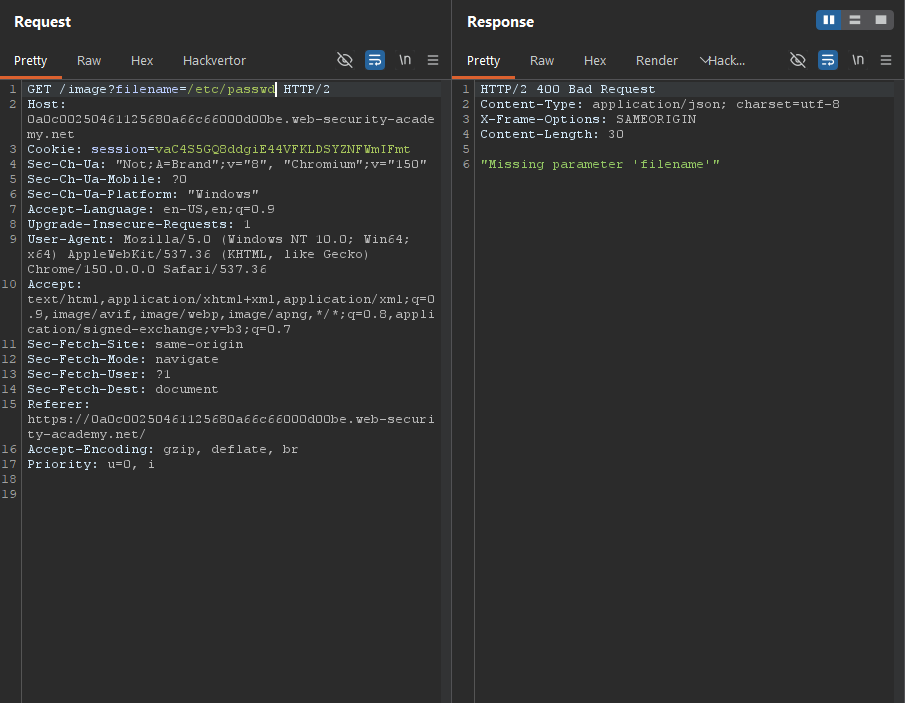The width and height of the screenshot is (905, 703).
Task: Open Response panel options menu
Action: click(x=886, y=60)
